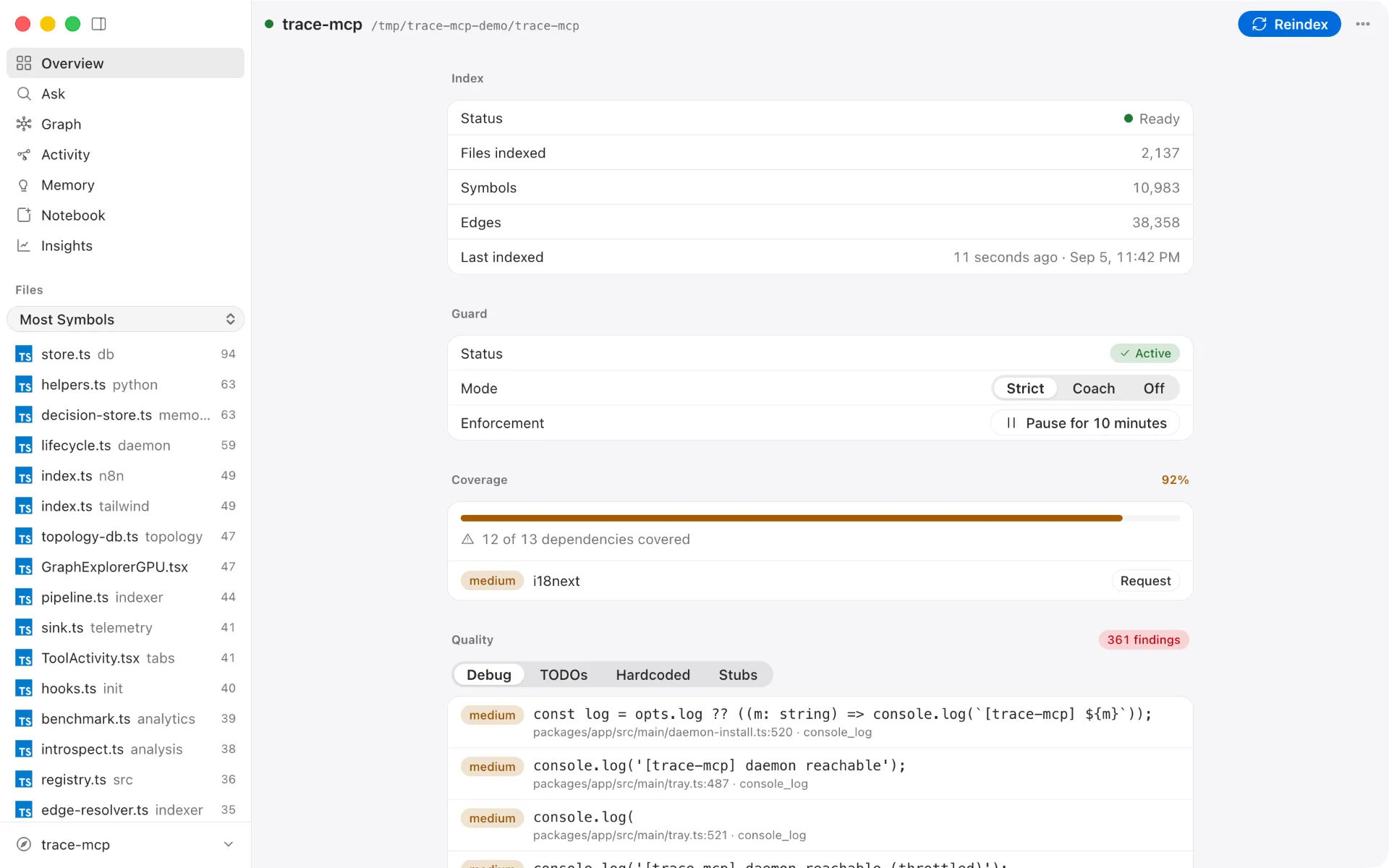The image size is (1389, 868).
Task: Click the TS icon for lifecycle.ts
Action: pyautogui.click(x=24, y=446)
